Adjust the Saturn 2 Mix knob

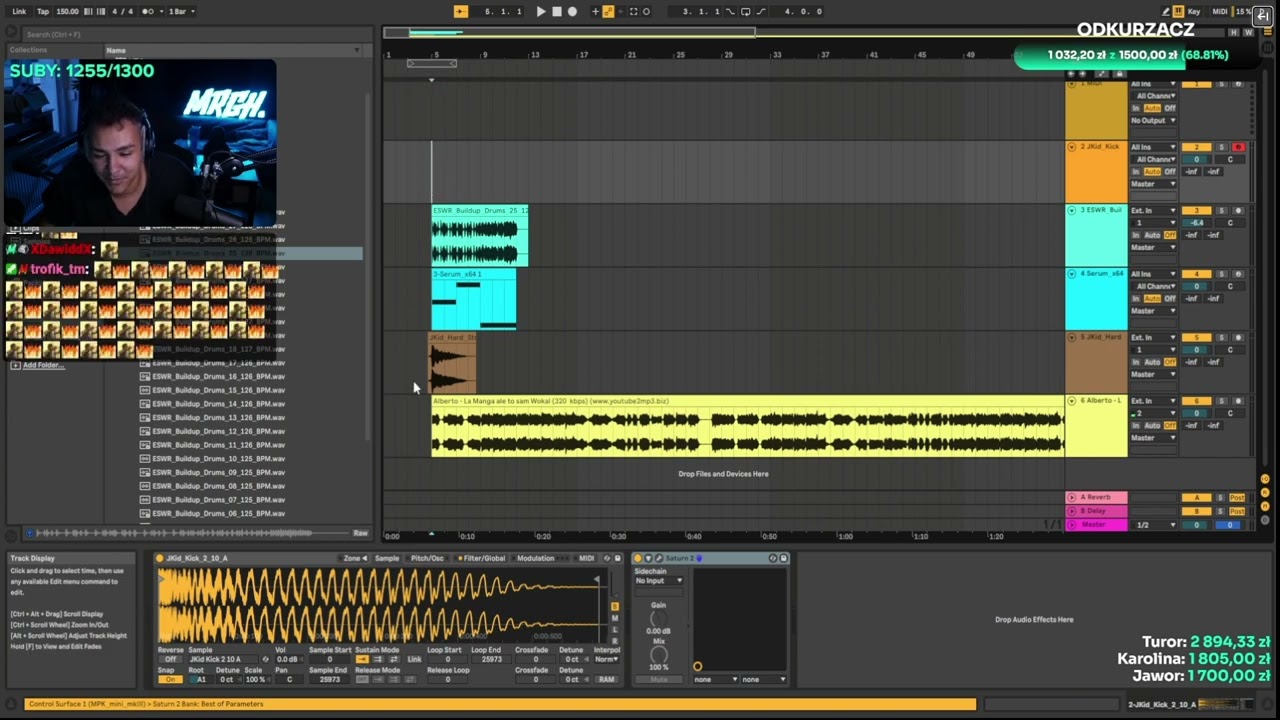pyautogui.click(x=658, y=654)
